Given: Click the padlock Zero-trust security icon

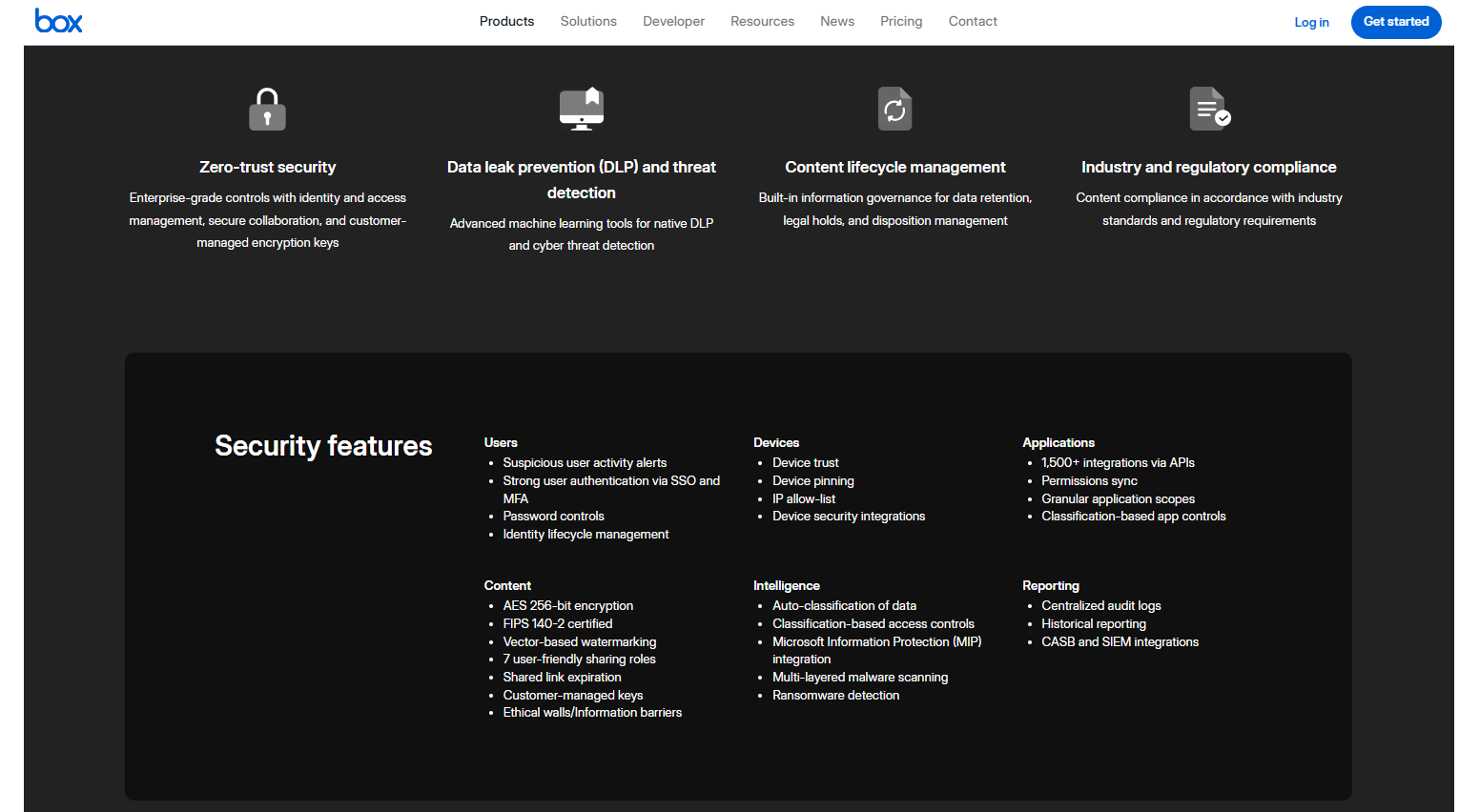Looking at the screenshot, I should pyautogui.click(x=267, y=108).
